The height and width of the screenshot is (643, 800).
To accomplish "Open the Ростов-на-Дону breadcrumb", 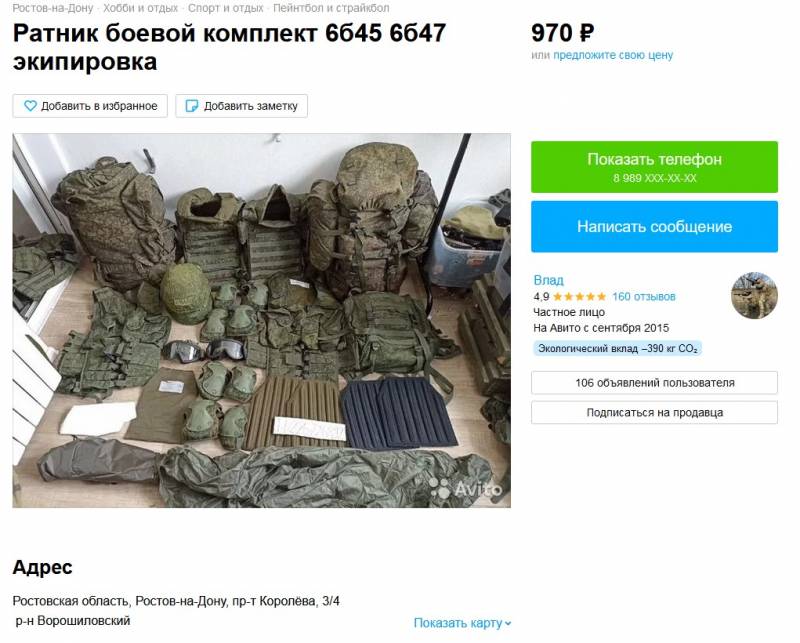I will click(53, 8).
